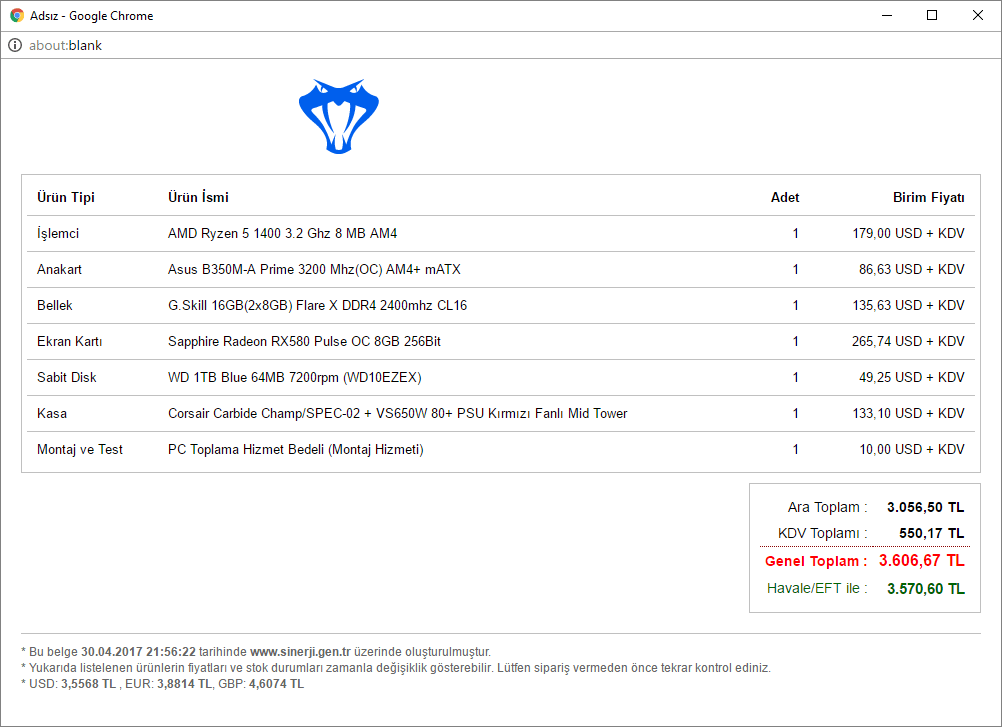The width and height of the screenshot is (1002, 727).
Task: Click the GBP rate 4,6074 TL
Action: pos(276,684)
